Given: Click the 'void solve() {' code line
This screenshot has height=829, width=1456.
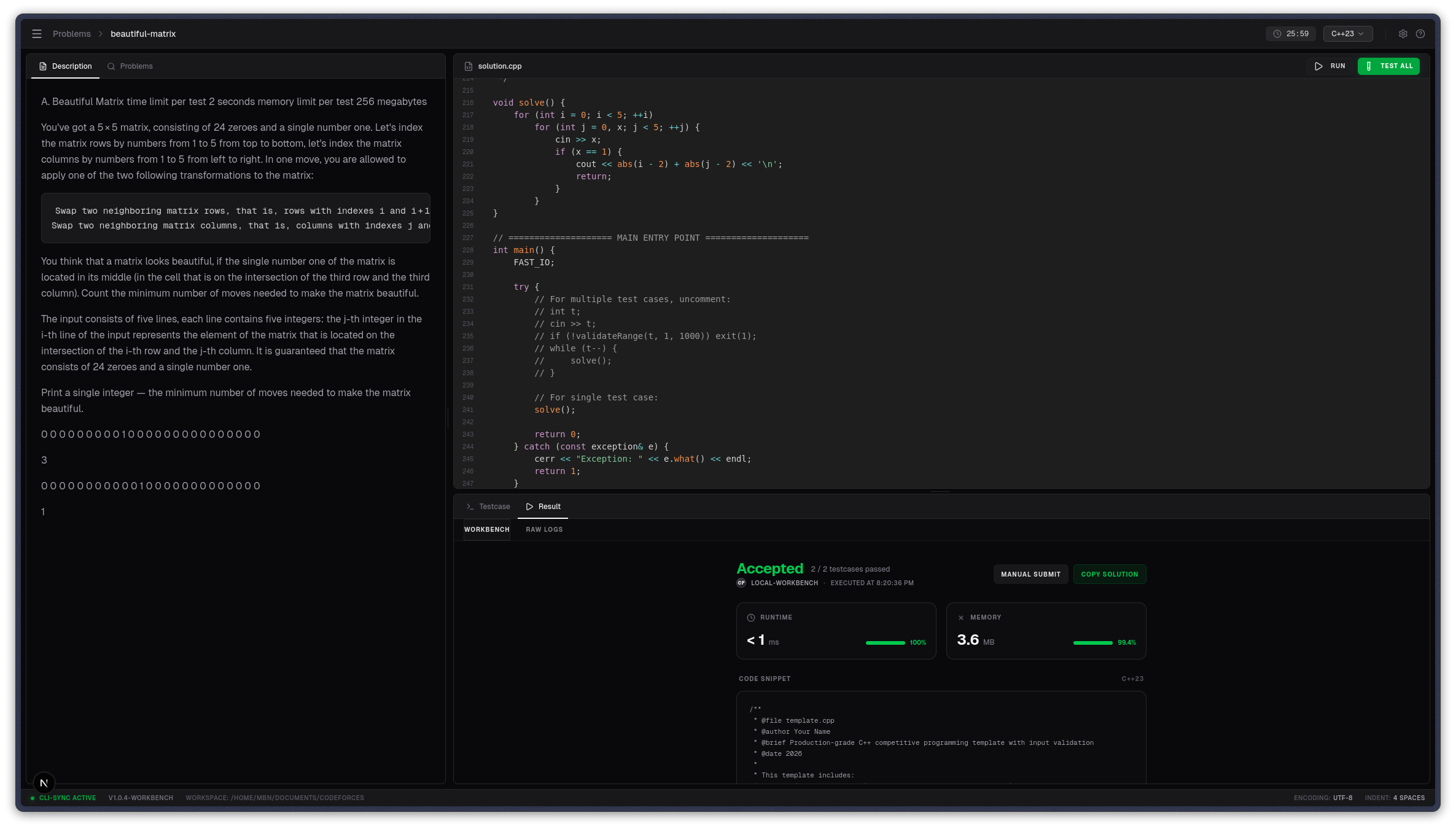Looking at the screenshot, I should point(529,103).
